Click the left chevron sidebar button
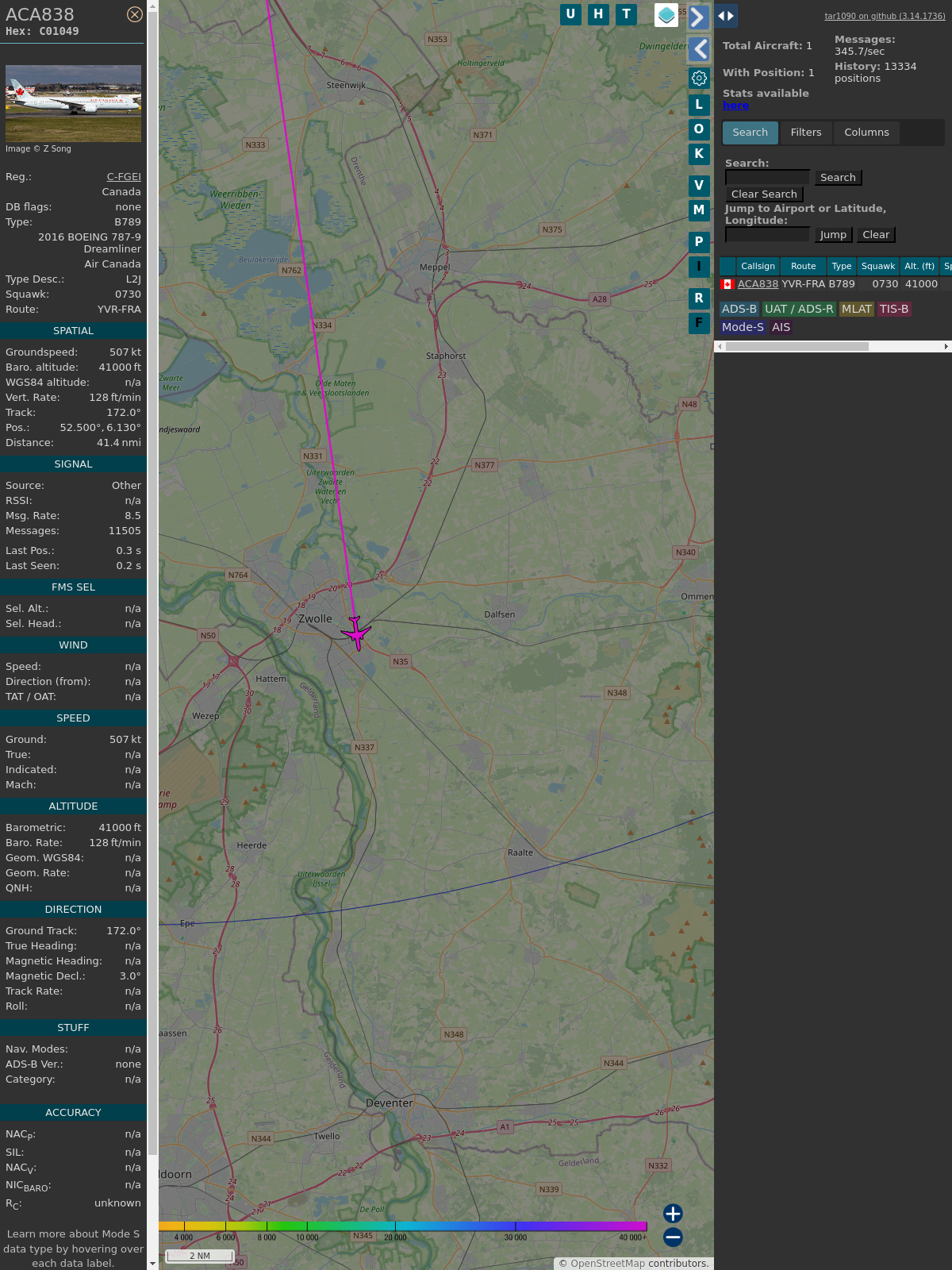 699,49
